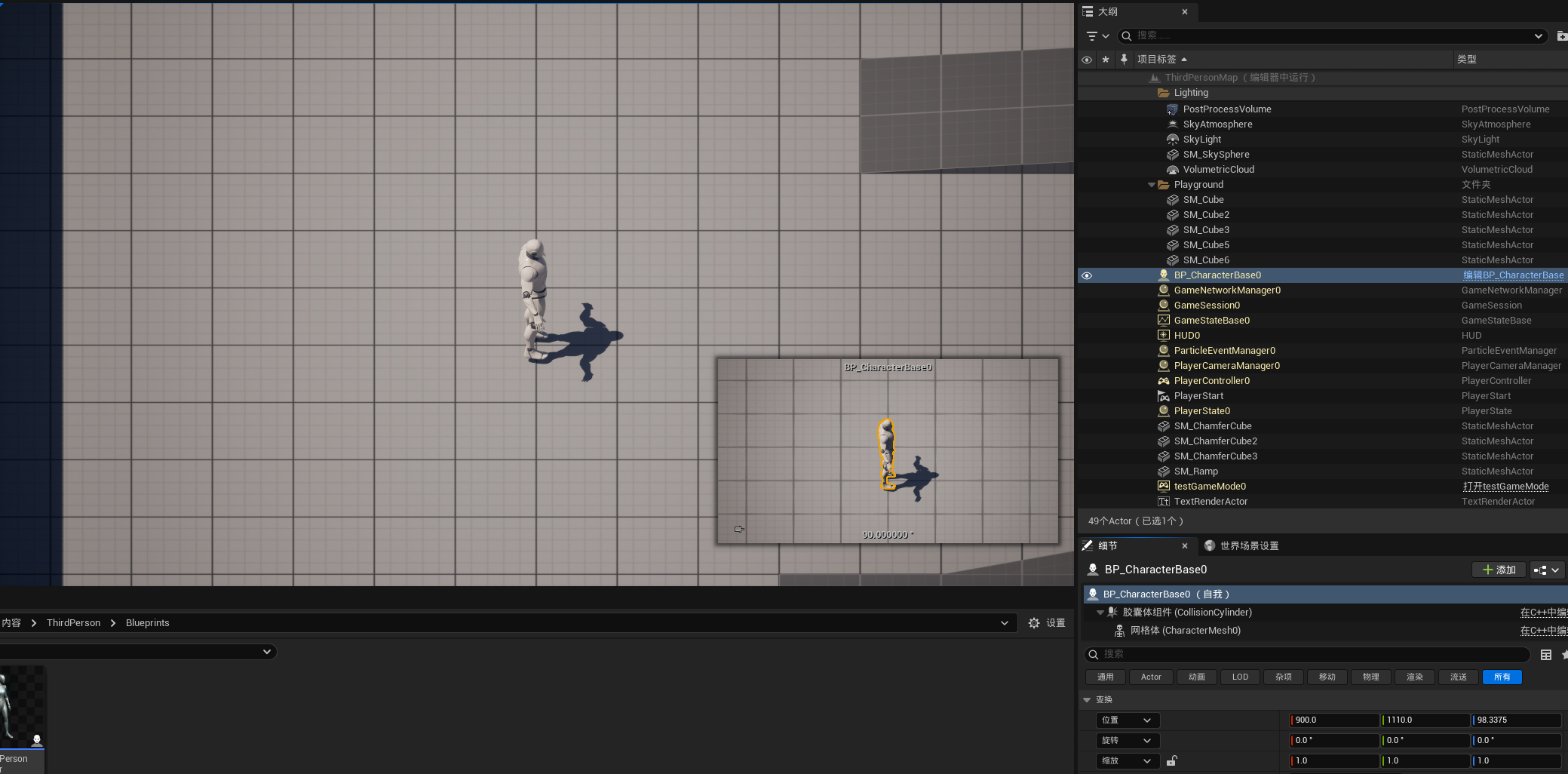The width and height of the screenshot is (1568, 774).
Task: Edit the location X value 900.0
Action: pyautogui.click(x=1334, y=720)
